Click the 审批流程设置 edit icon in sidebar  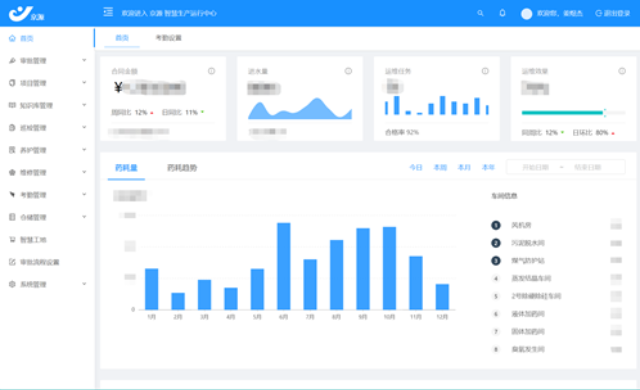pyautogui.click(x=12, y=262)
